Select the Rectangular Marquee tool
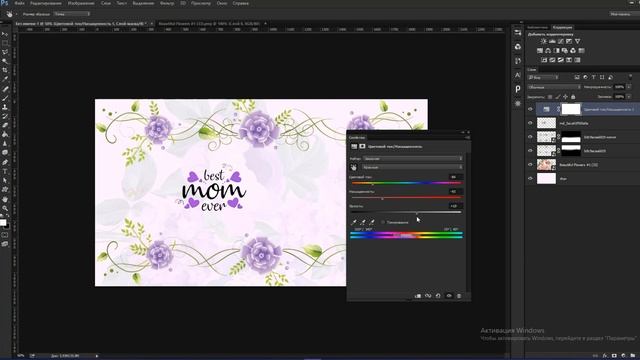The height and width of the screenshot is (360, 640). pos(5,43)
